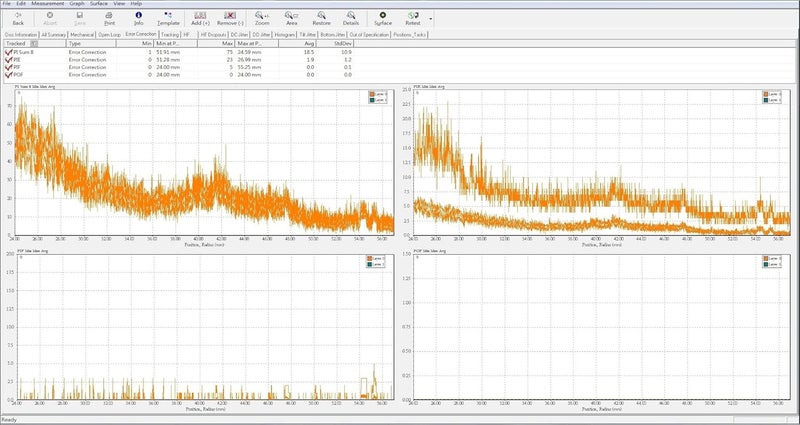Image resolution: width=800 pixels, height=425 pixels.
Task: Toggle the PIE tracked checkbox
Action: point(8,61)
